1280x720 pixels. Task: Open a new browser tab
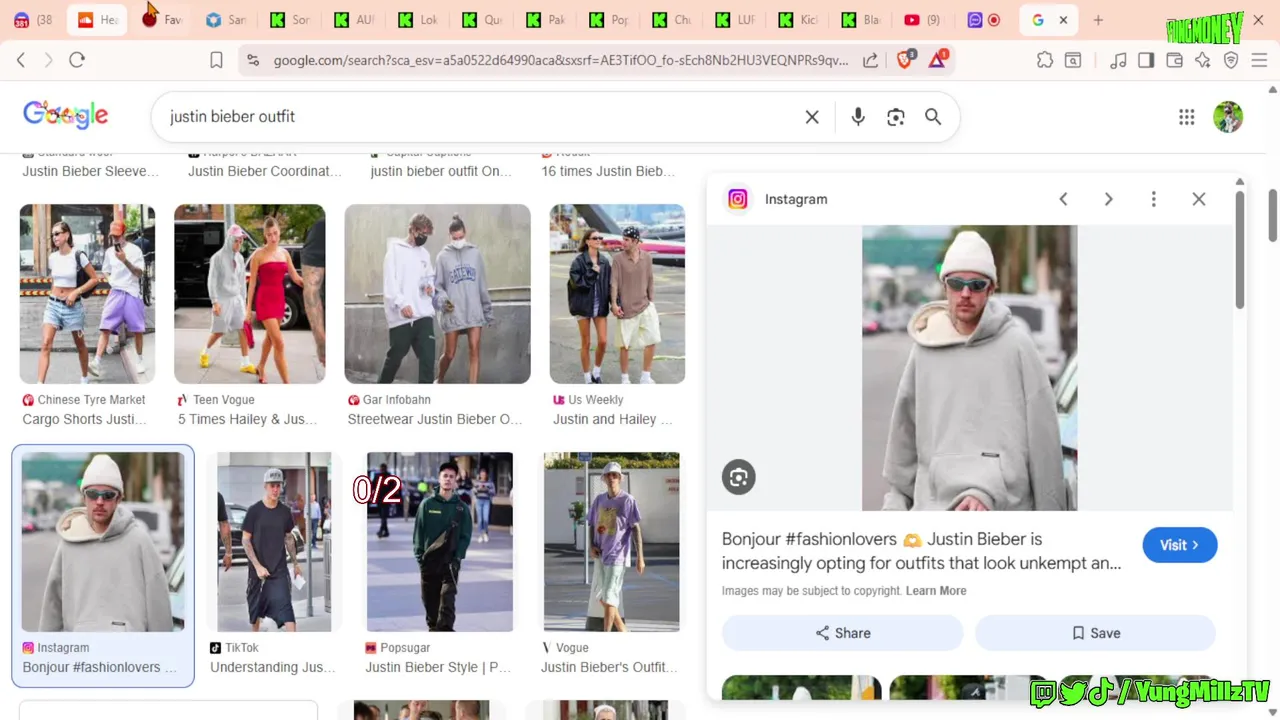click(1098, 20)
